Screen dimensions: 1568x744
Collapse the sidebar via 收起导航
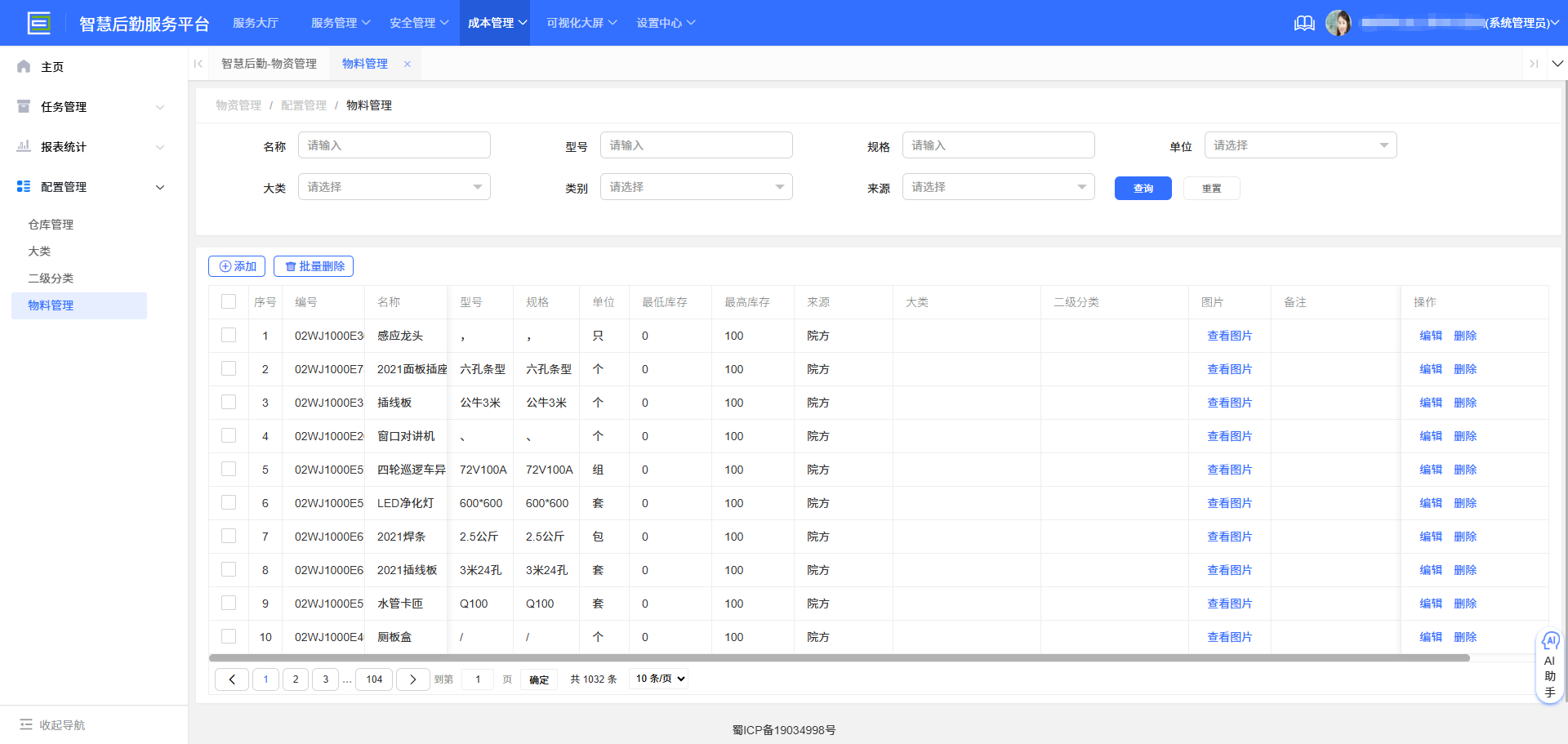pos(51,724)
